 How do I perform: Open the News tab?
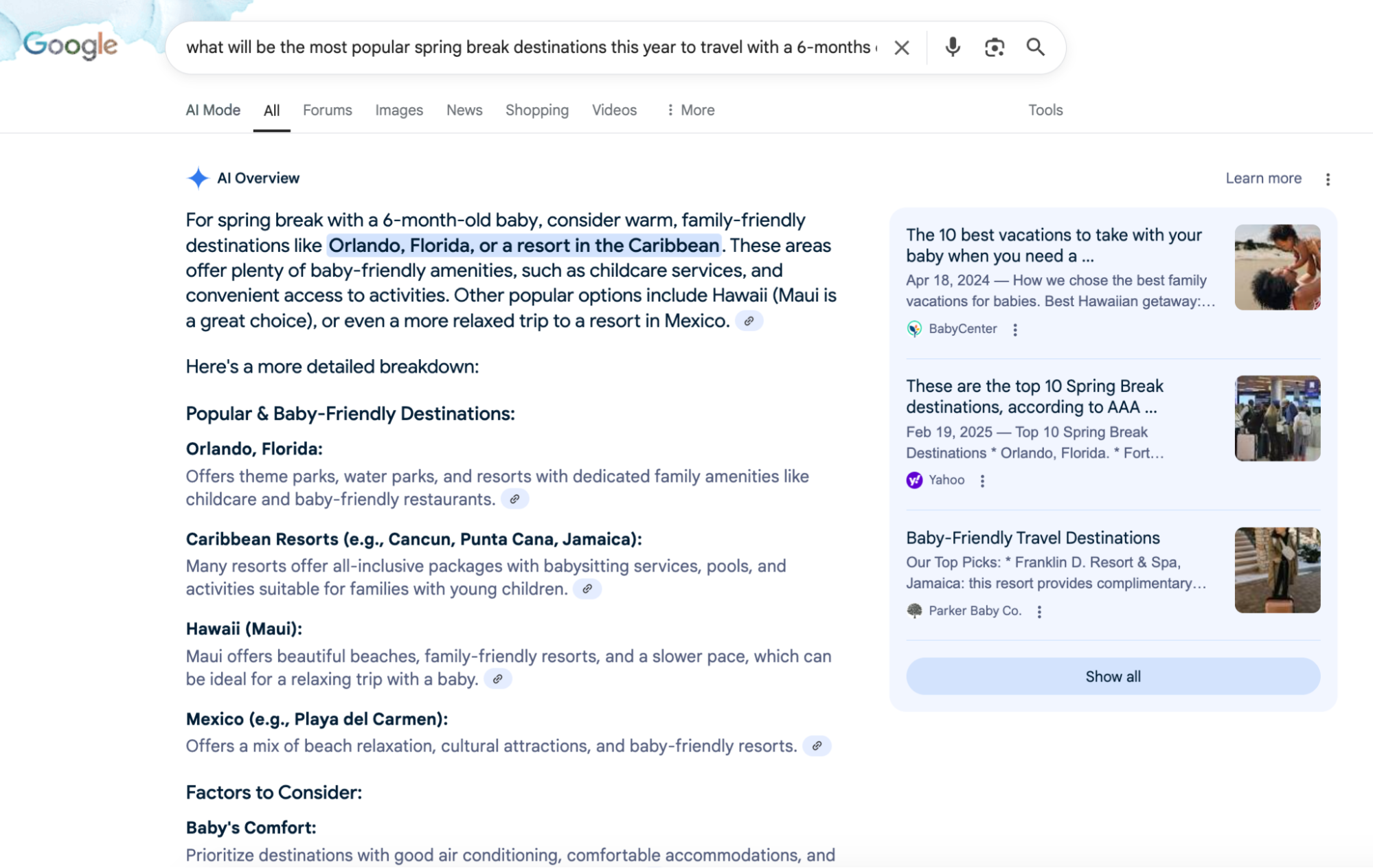coord(464,110)
